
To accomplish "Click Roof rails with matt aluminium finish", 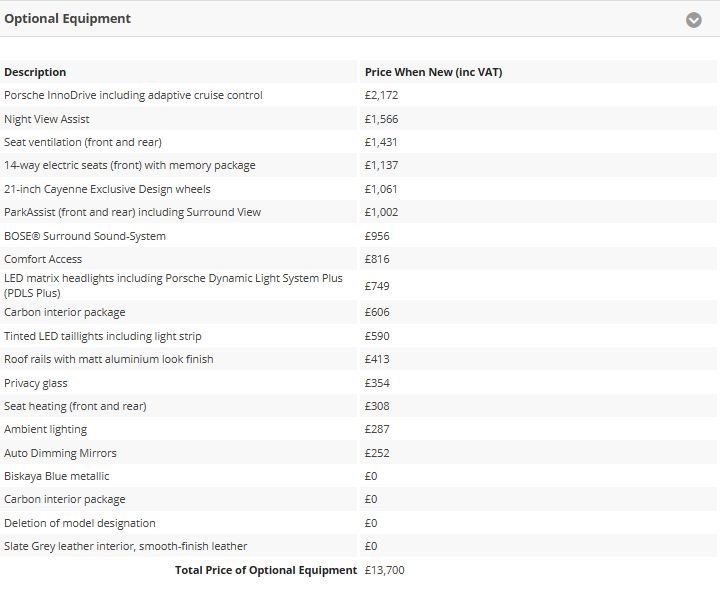I will [109, 359].
